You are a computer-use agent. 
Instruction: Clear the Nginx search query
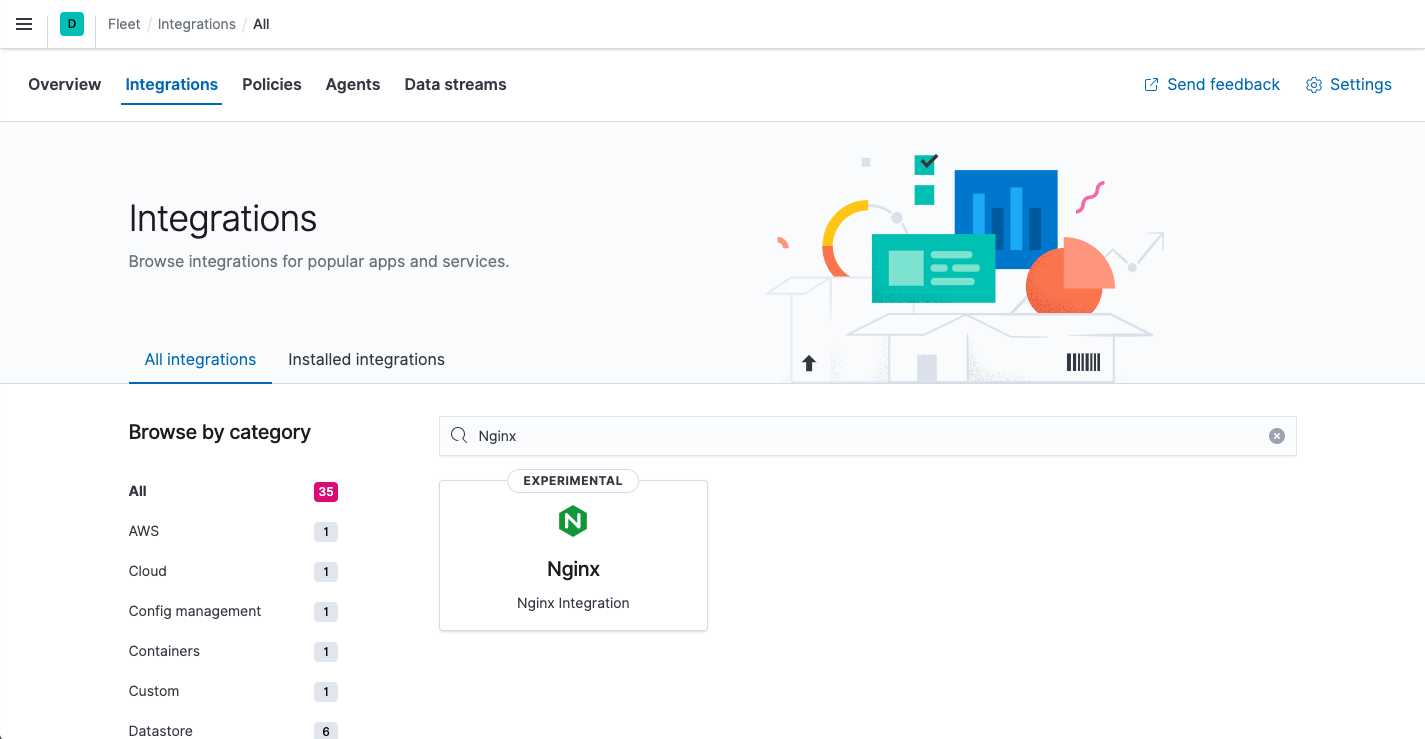pyautogui.click(x=1276, y=435)
